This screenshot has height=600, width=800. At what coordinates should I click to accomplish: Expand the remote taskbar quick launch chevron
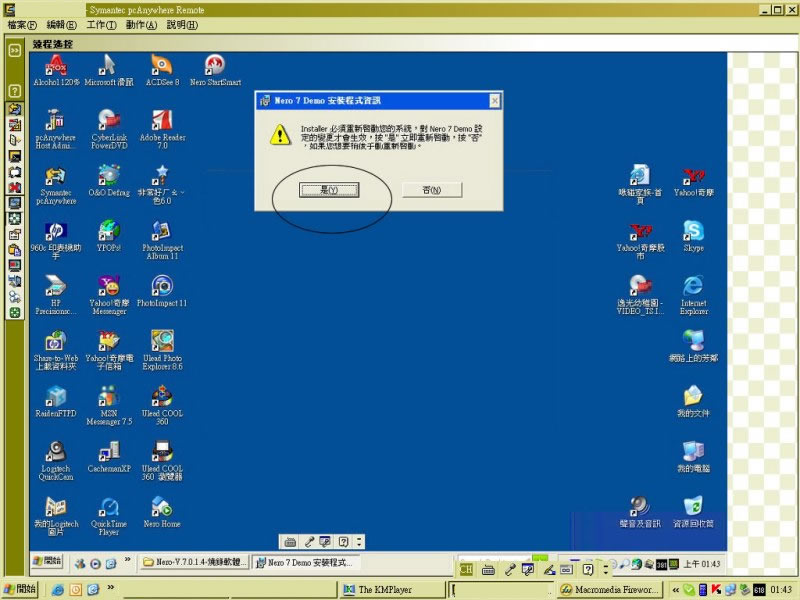point(128,559)
